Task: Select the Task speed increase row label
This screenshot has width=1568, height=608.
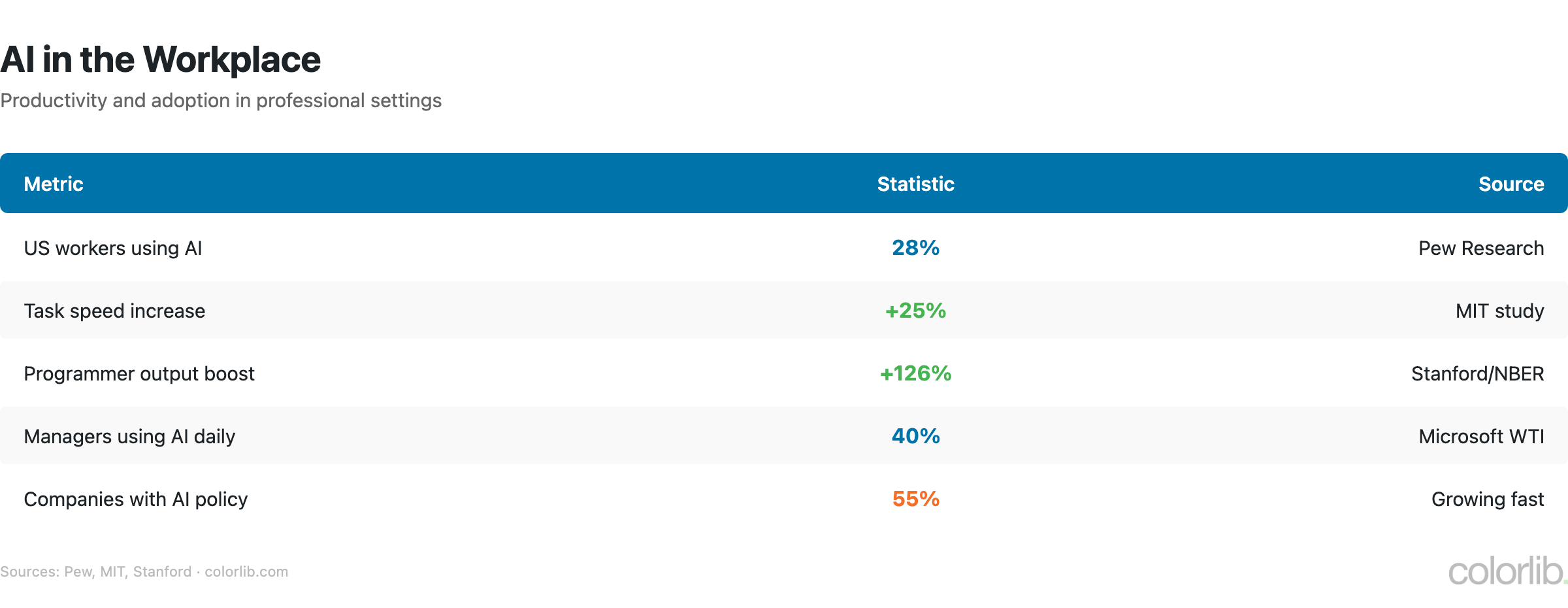Action: (114, 311)
